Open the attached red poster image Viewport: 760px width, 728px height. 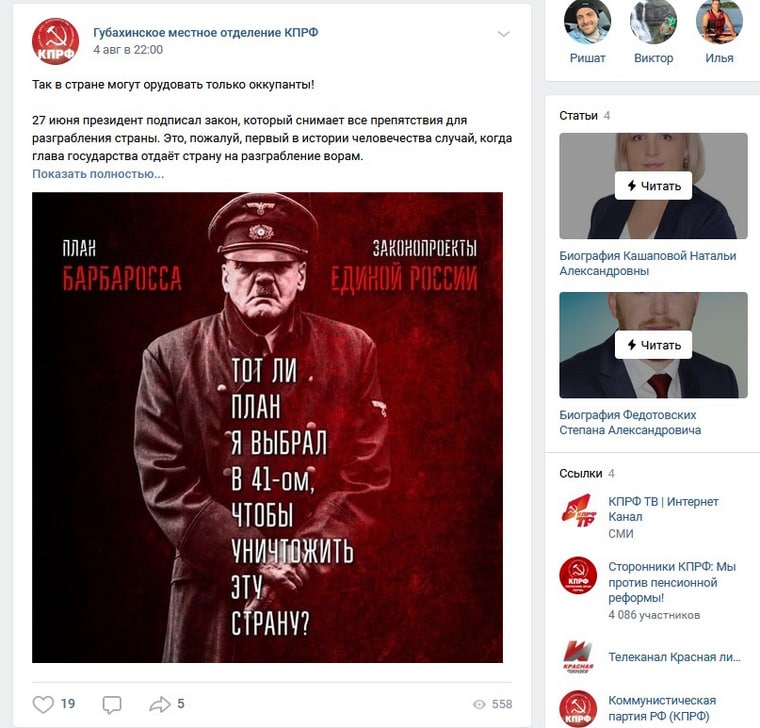pos(268,427)
